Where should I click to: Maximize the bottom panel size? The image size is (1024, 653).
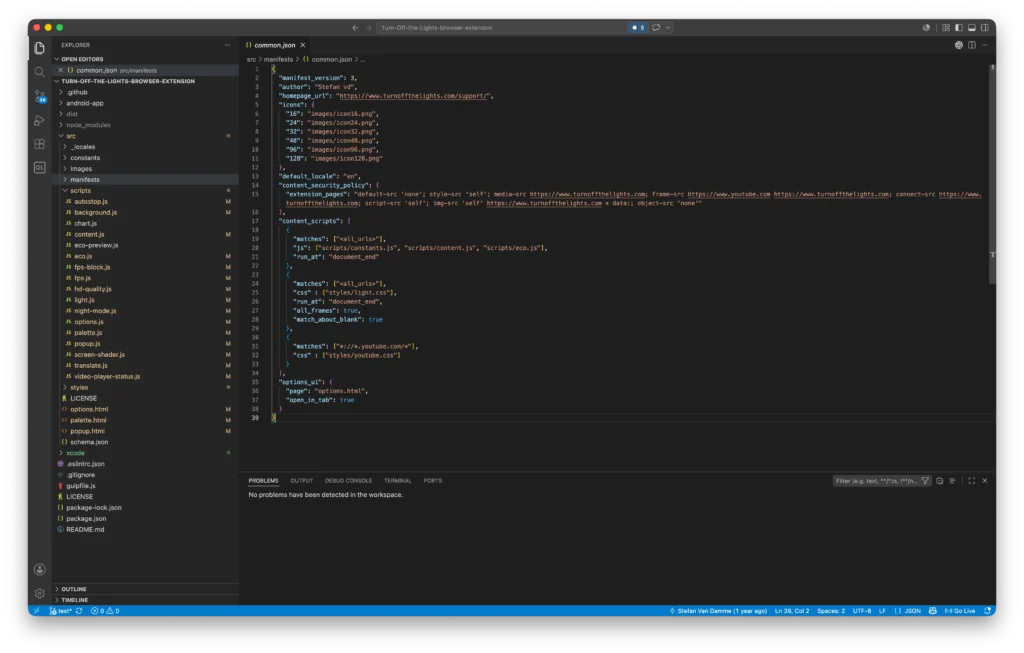(x=972, y=481)
